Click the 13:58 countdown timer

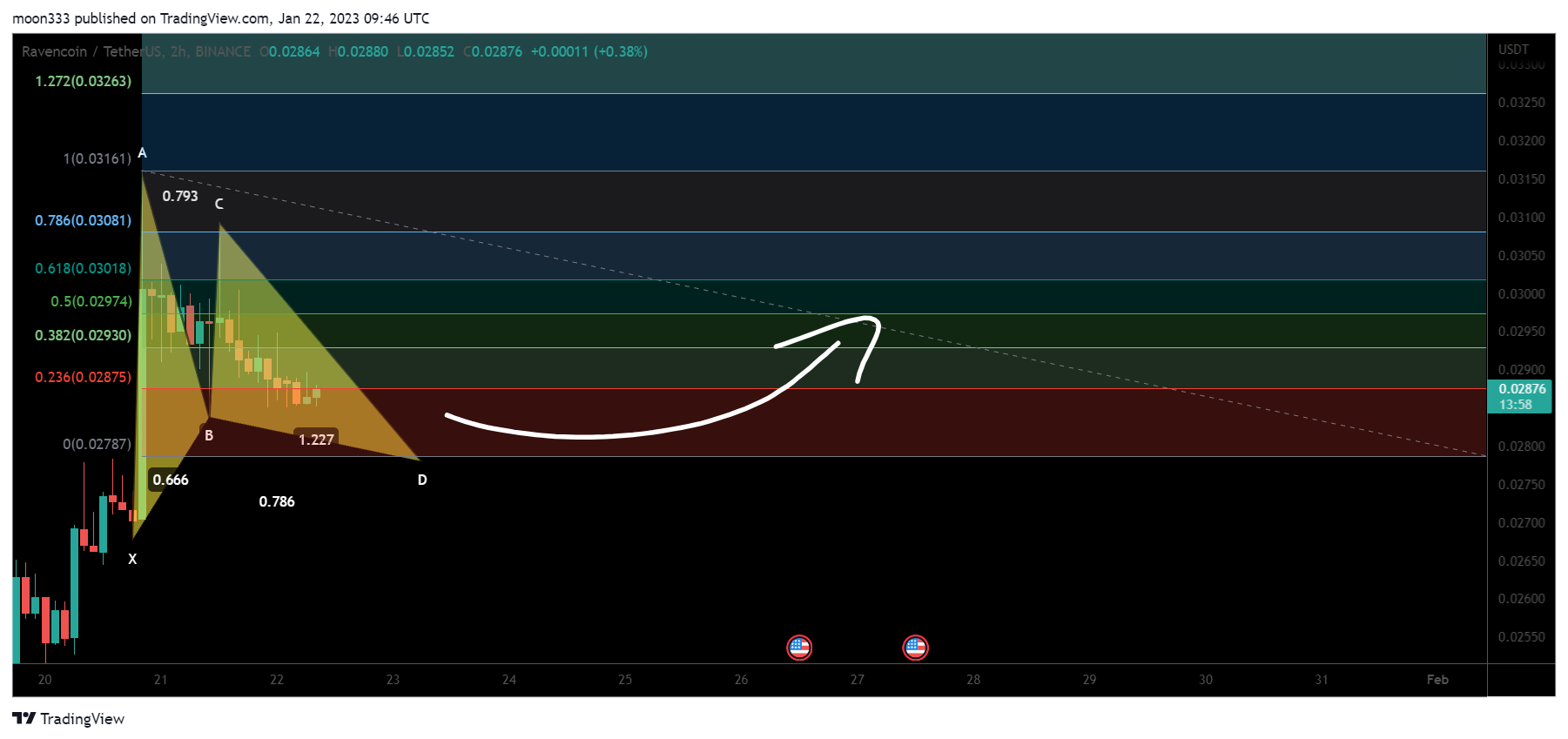(x=1515, y=405)
